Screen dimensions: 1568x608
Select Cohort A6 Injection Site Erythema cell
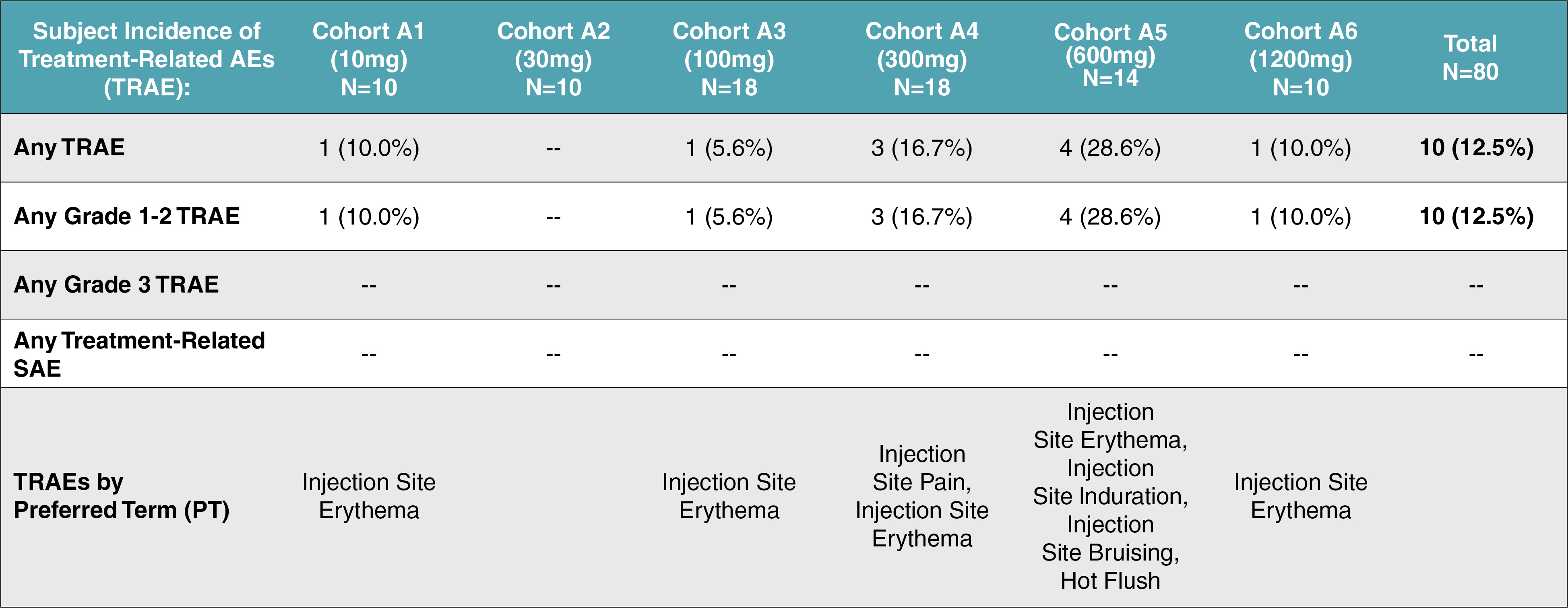pyautogui.click(x=1300, y=496)
